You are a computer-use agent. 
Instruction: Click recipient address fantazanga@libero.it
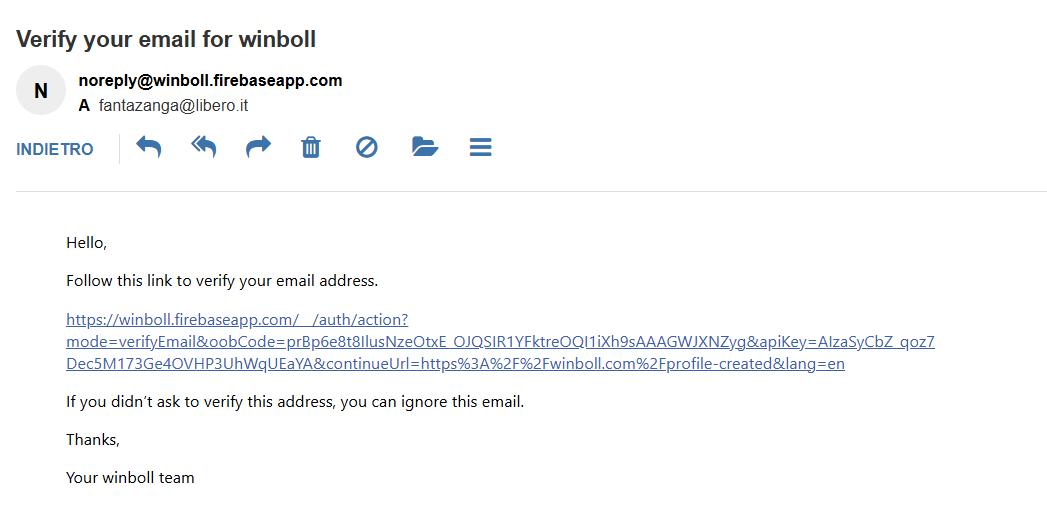[173, 105]
